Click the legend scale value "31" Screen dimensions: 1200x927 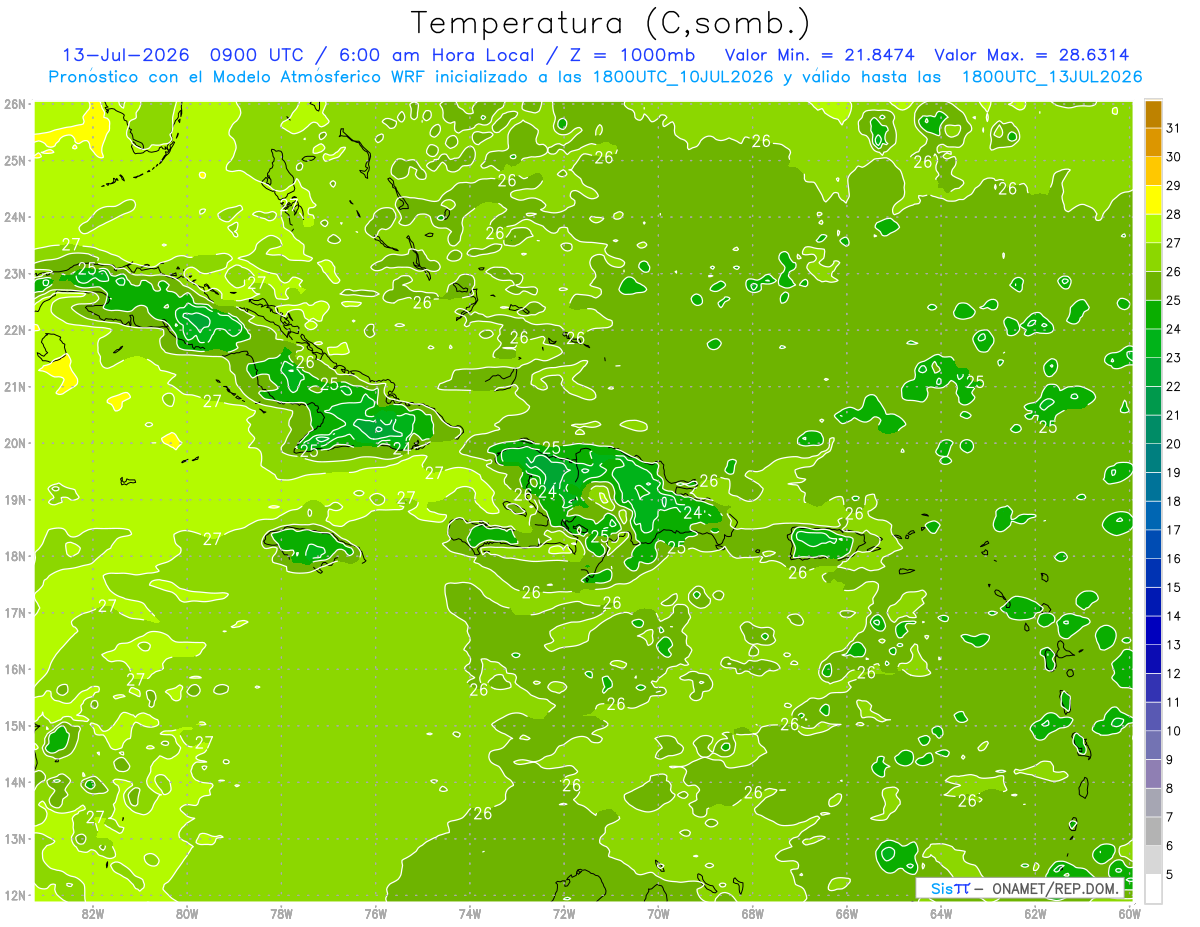1173,129
